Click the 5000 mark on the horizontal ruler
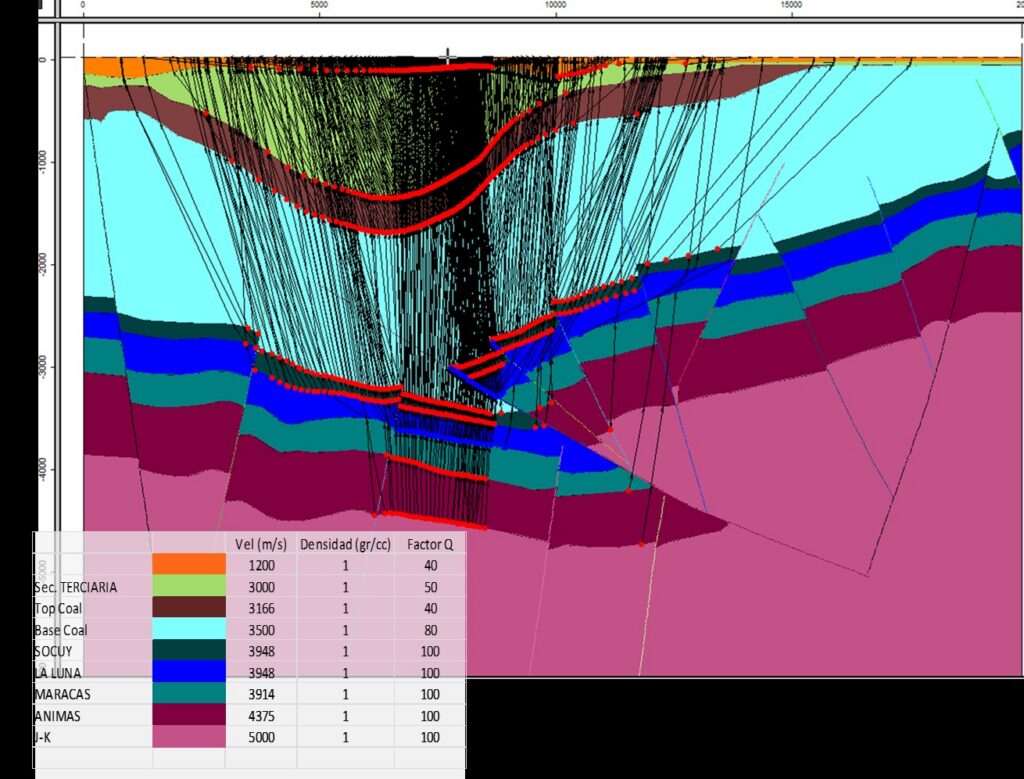The height and width of the screenshot is (779, 1024). [x=319, y=5]
